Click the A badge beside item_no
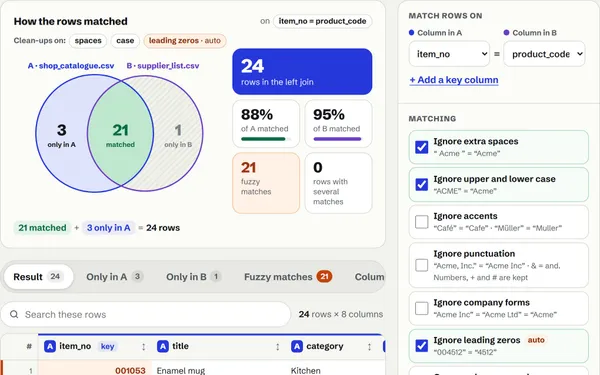Screen dimensions: 600x375 (x=50, y=346)
